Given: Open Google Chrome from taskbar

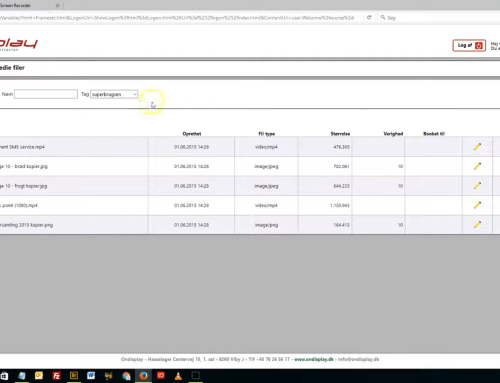Looking at the screenshot, I should tap(126, 376).
